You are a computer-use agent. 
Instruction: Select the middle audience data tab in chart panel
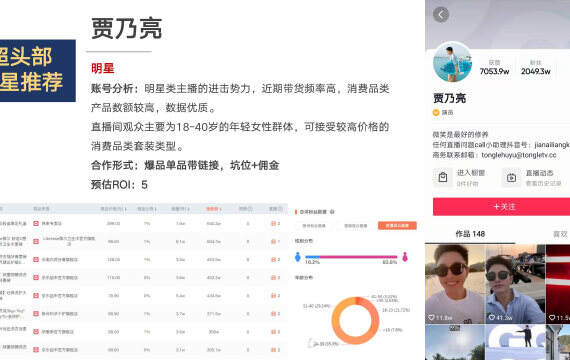pyautogui.click(x=356, y=226)
